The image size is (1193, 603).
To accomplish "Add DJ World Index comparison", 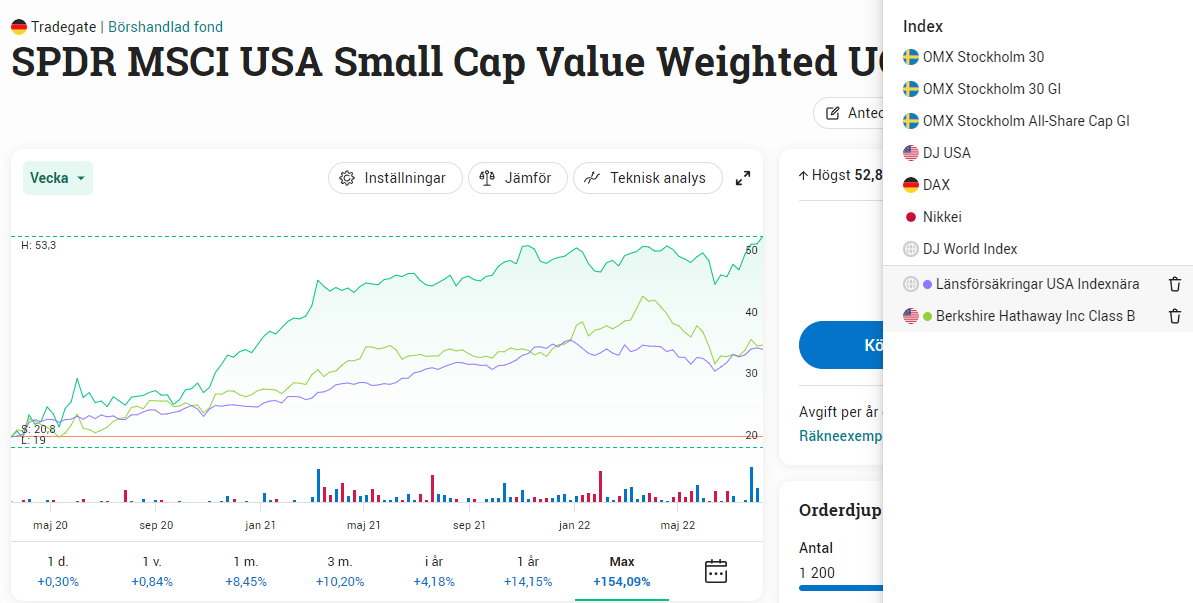I will point(970,249).
